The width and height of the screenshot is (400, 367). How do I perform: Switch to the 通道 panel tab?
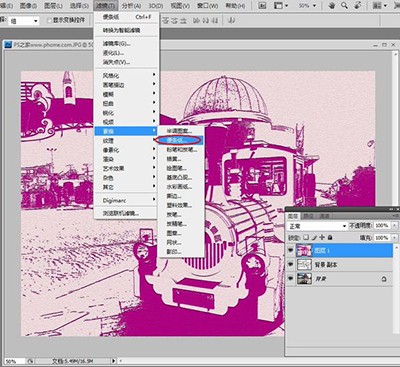tap(324, 216)
